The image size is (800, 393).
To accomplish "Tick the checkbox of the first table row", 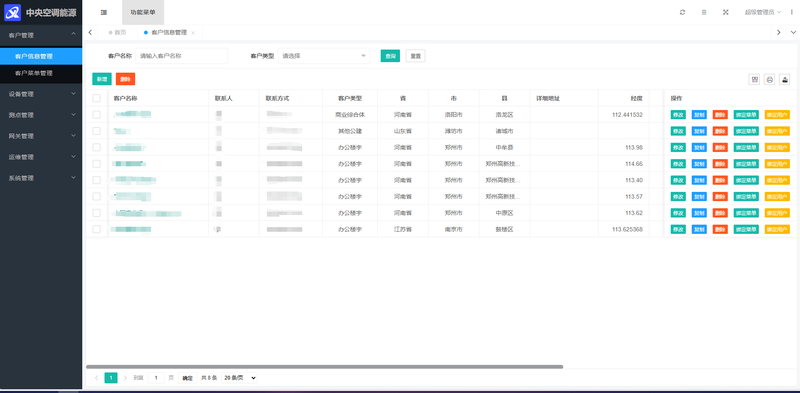I will click(x=96, y=115).
